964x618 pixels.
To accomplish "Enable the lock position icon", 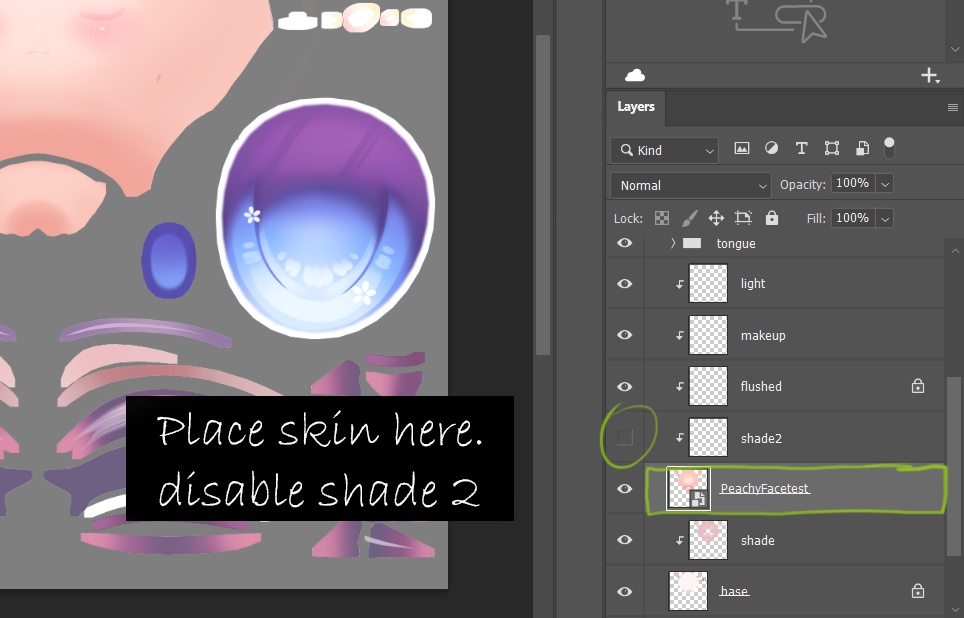I will (x=716, y=218).
